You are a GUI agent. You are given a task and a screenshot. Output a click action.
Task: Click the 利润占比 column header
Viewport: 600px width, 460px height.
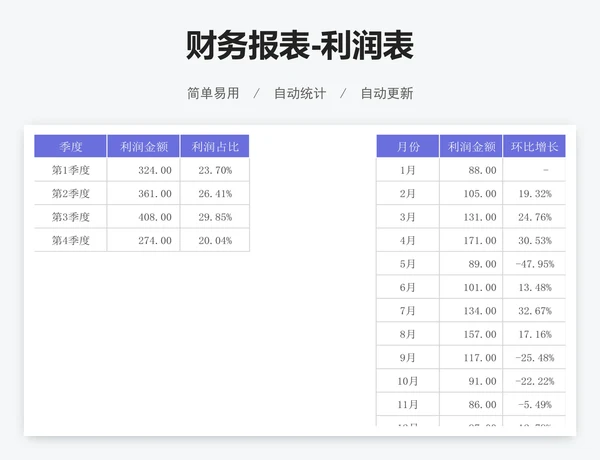tap(215, 146)
